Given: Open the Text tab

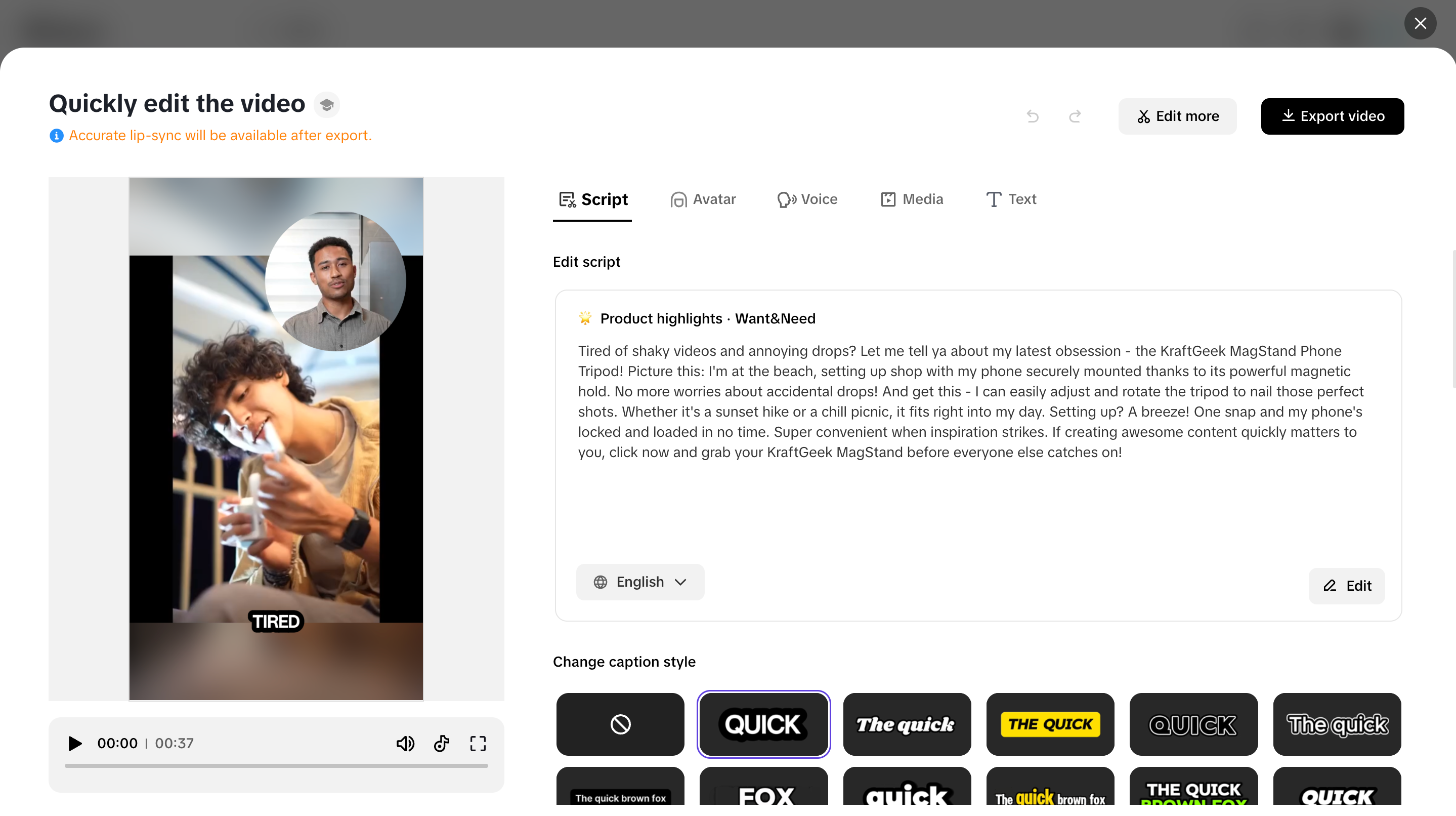Looking at the screenshot, I should tap(1011, 199).
